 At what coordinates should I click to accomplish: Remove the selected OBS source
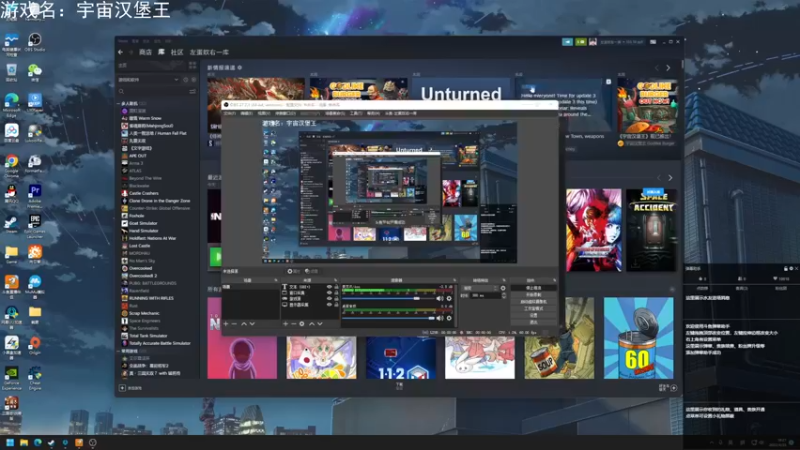click(293, 323)
